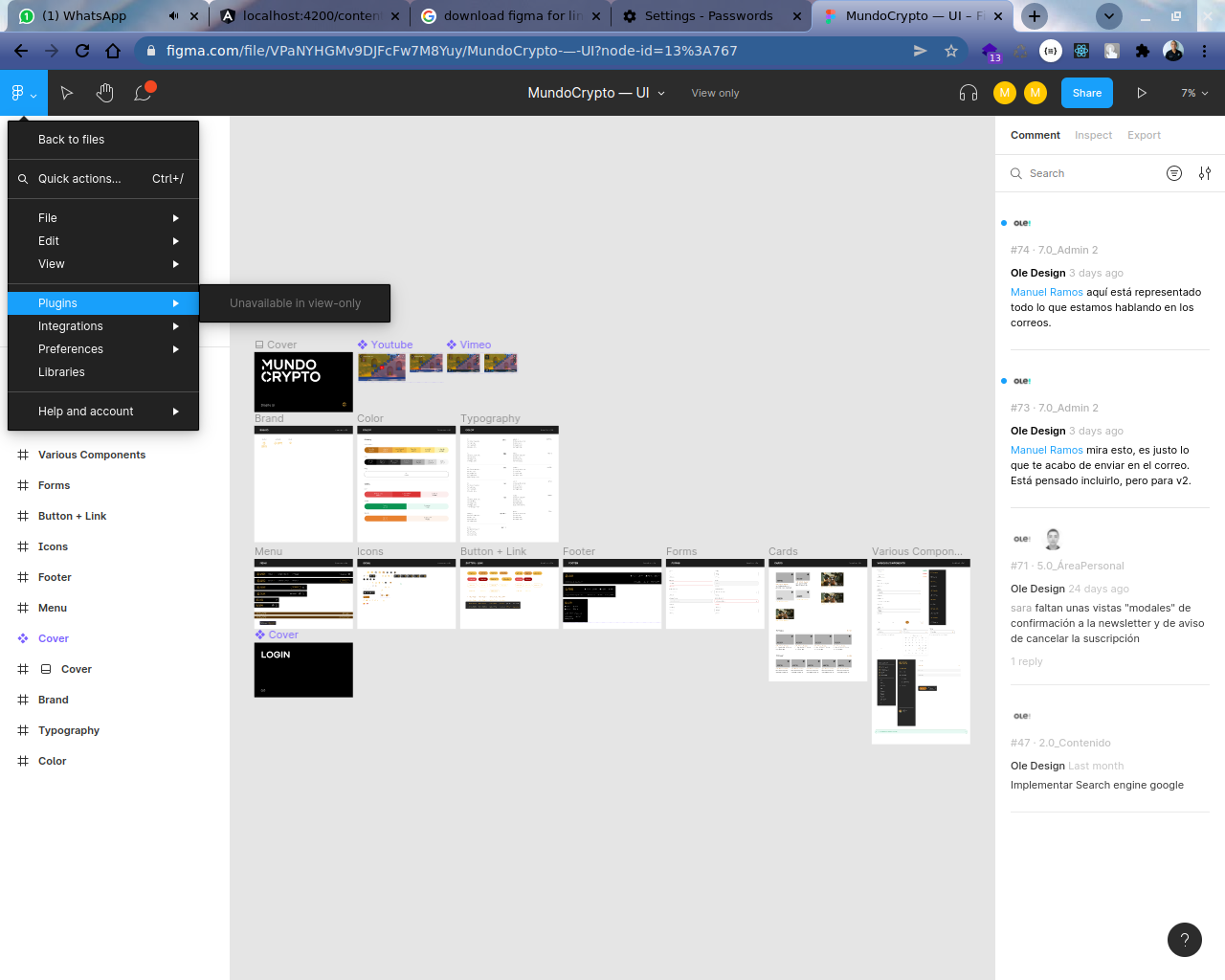Click the comments Search field
The width and height of the screenshot is (1225, 980).
point(1081,173)
